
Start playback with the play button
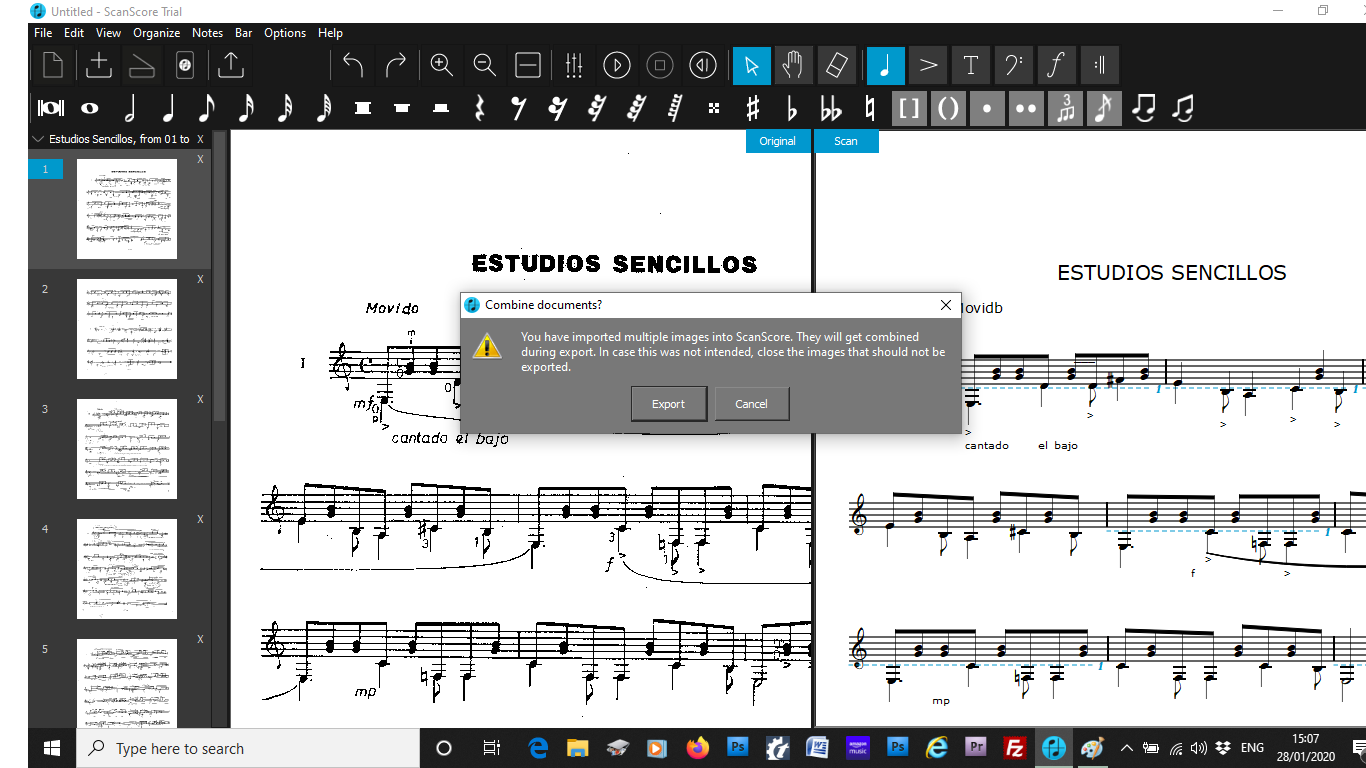tap(617, 66)
